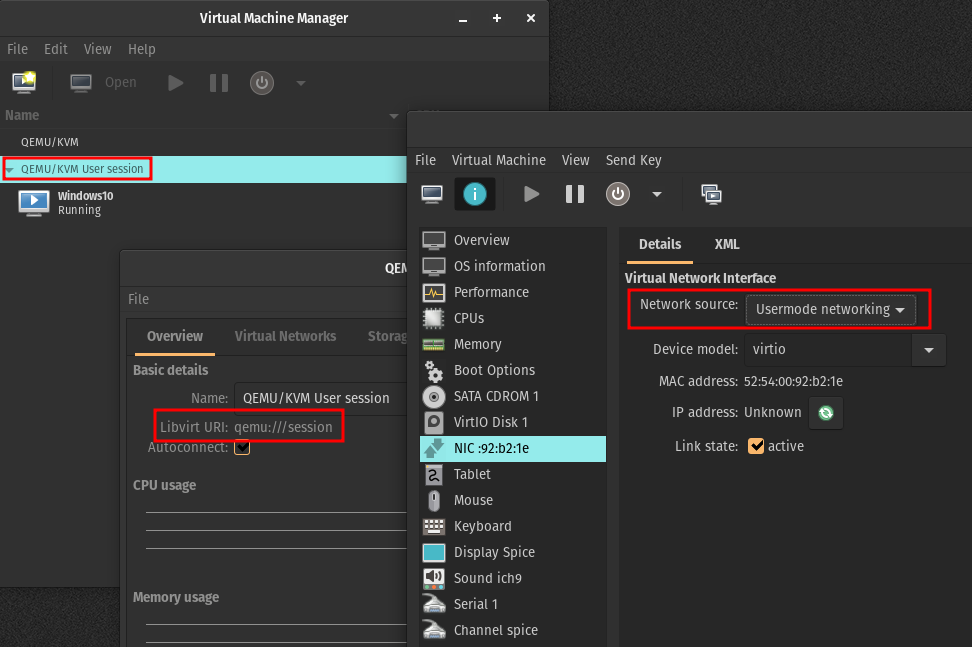Select Sound ich9 device

click(x=513, y=578)
